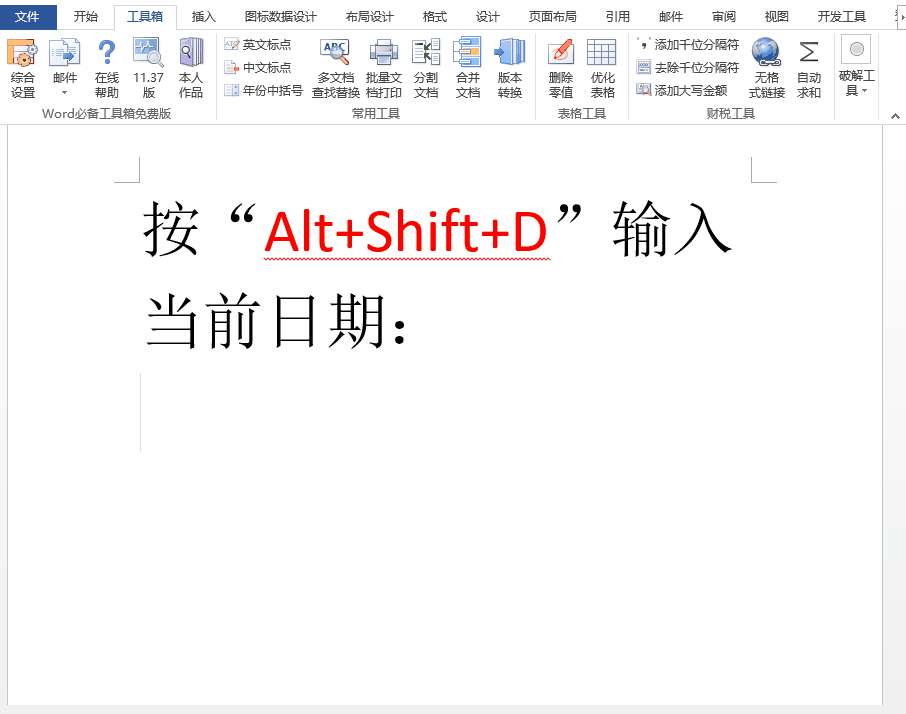Screen dimensions: 906x714
Task: Open the 插入 ribbon tab
Action: [x=203, y=16]
